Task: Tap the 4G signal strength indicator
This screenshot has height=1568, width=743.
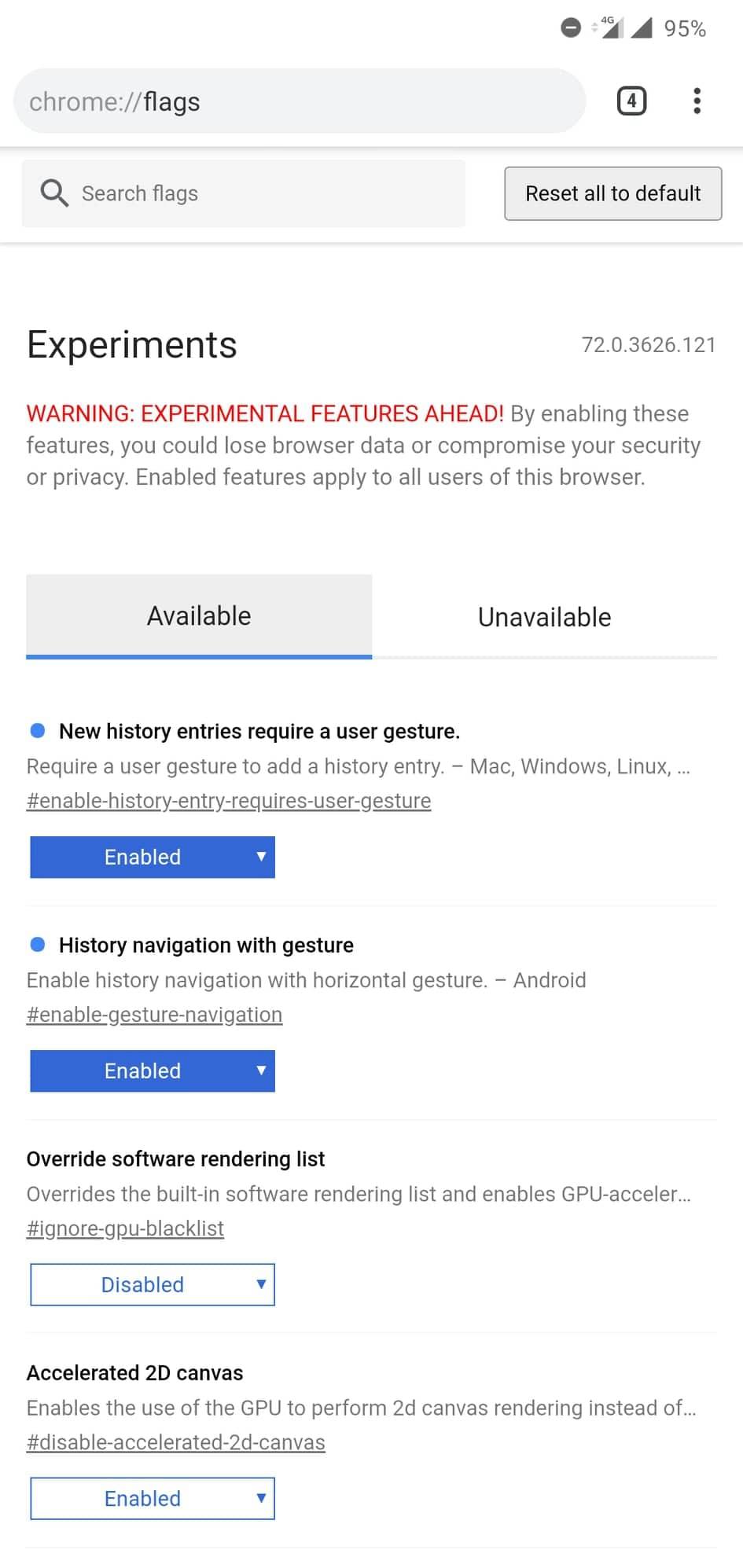Action: point(609,28)
